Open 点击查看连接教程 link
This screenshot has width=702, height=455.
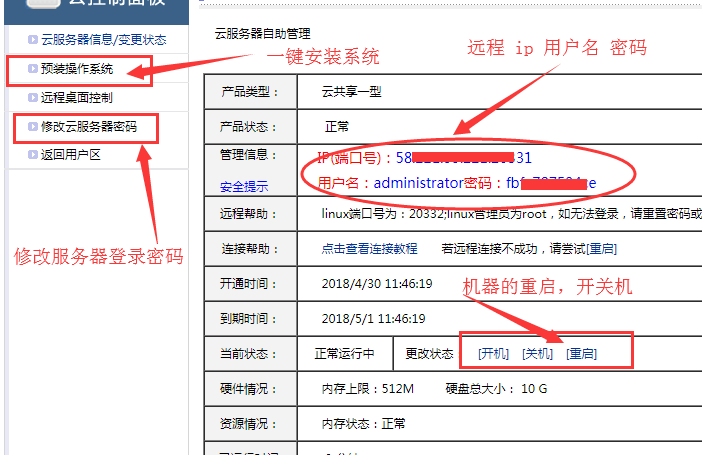(x=369, y=249)
